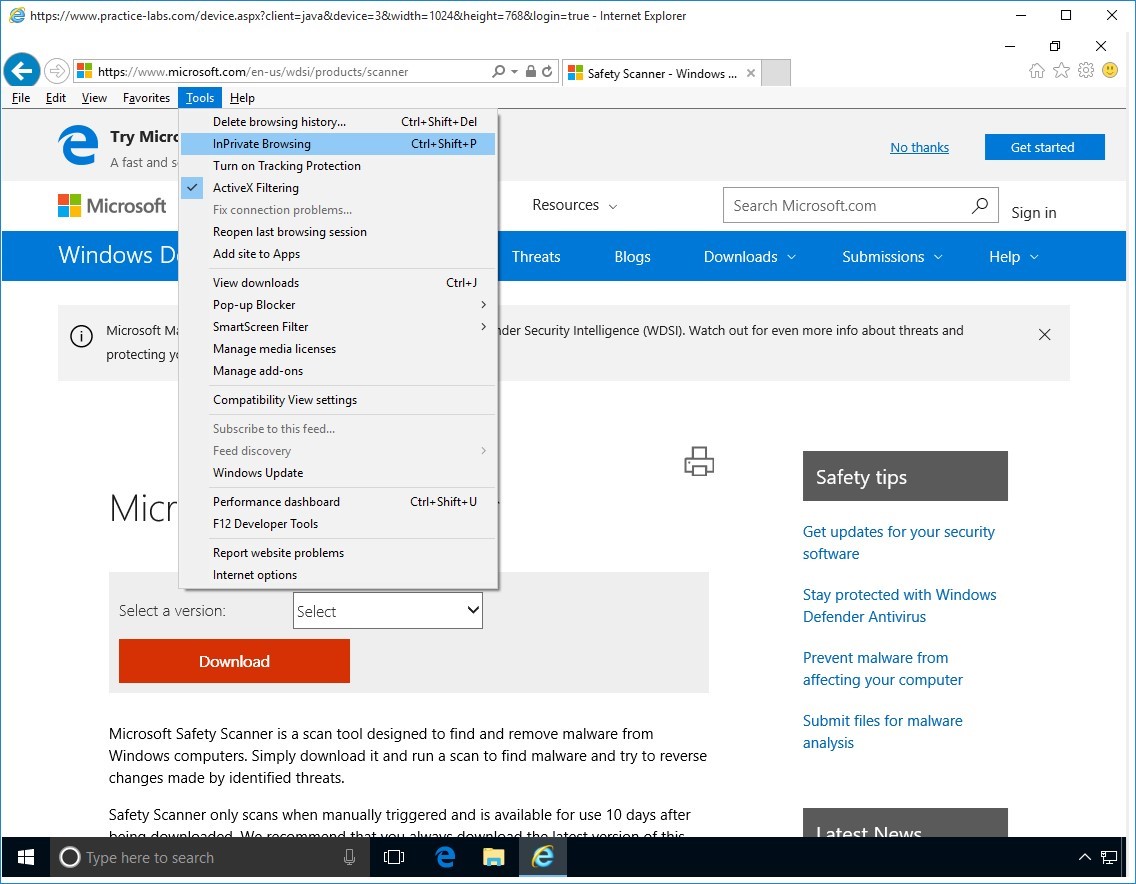Toggle ActiveX Filtering menu item
Viewport: 1136px width, 884px height.
coord(256,188)
